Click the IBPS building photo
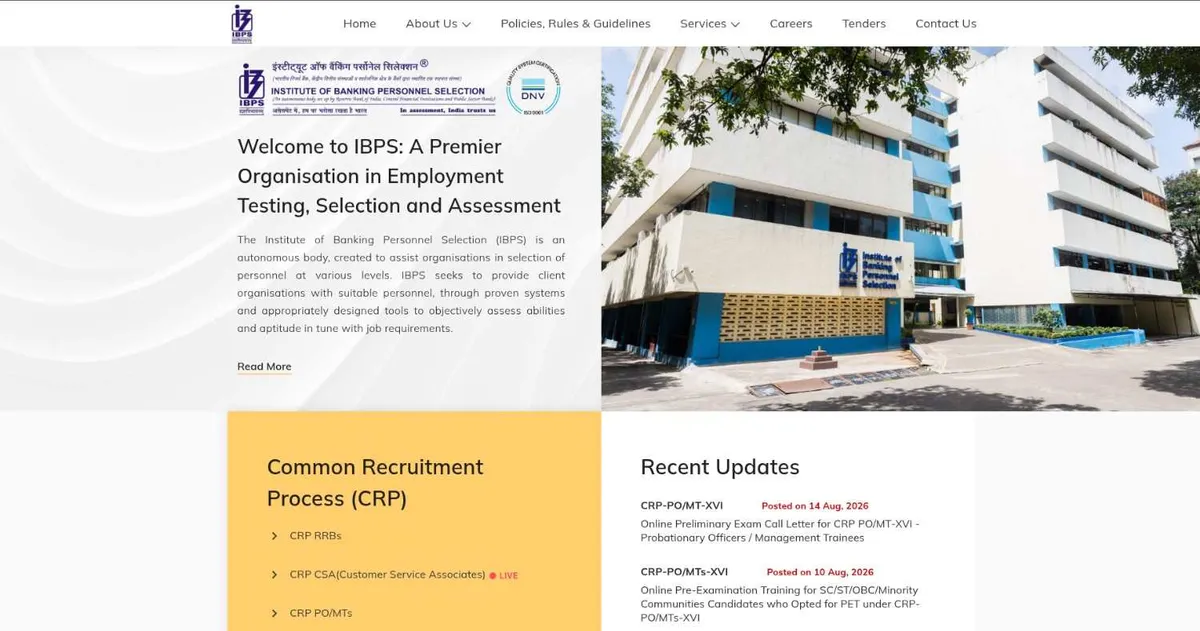The width and height of the screenshot is (1200, 631). point(900,229)
